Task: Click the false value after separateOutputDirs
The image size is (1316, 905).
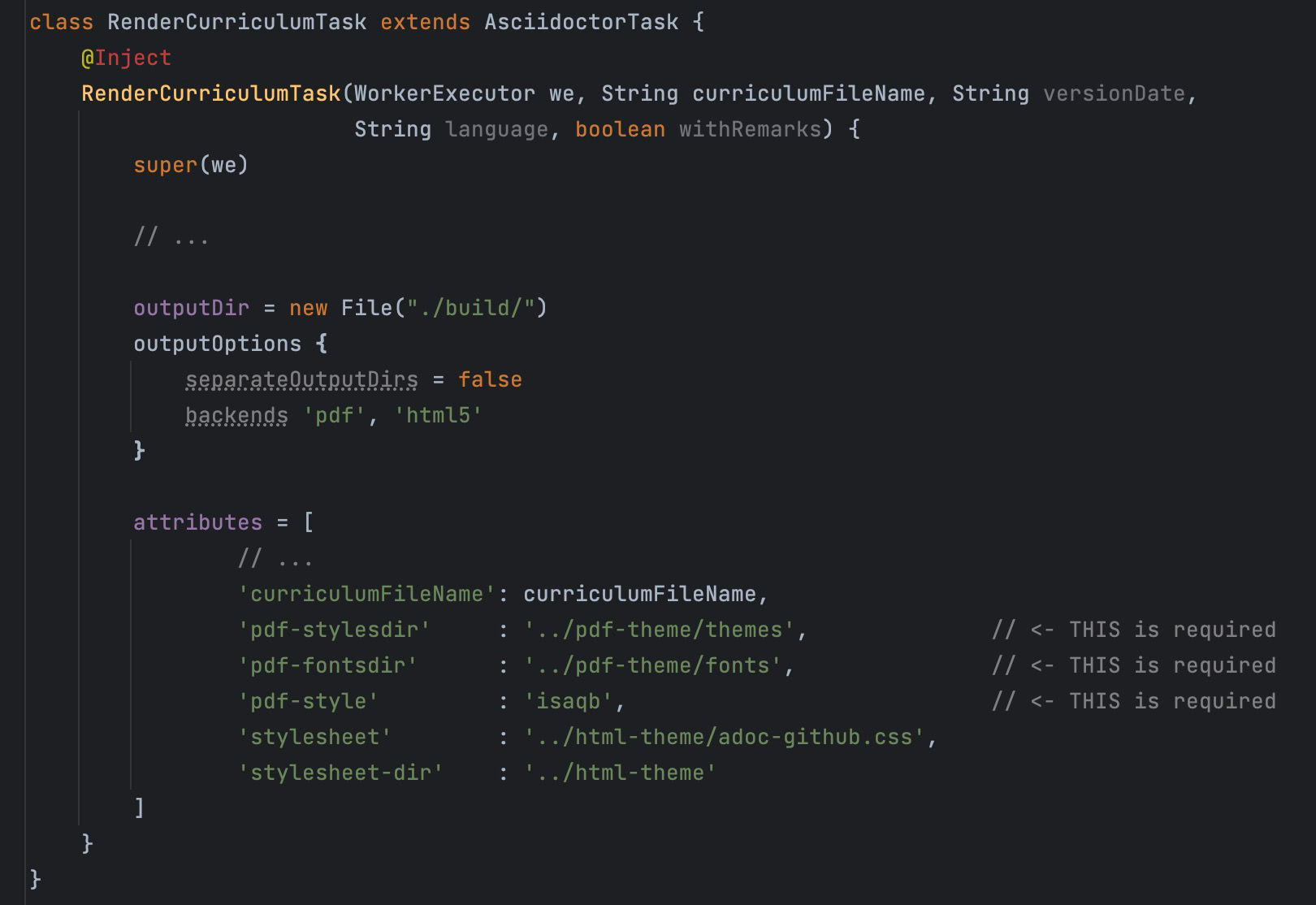Action: [x=490, y=379]
